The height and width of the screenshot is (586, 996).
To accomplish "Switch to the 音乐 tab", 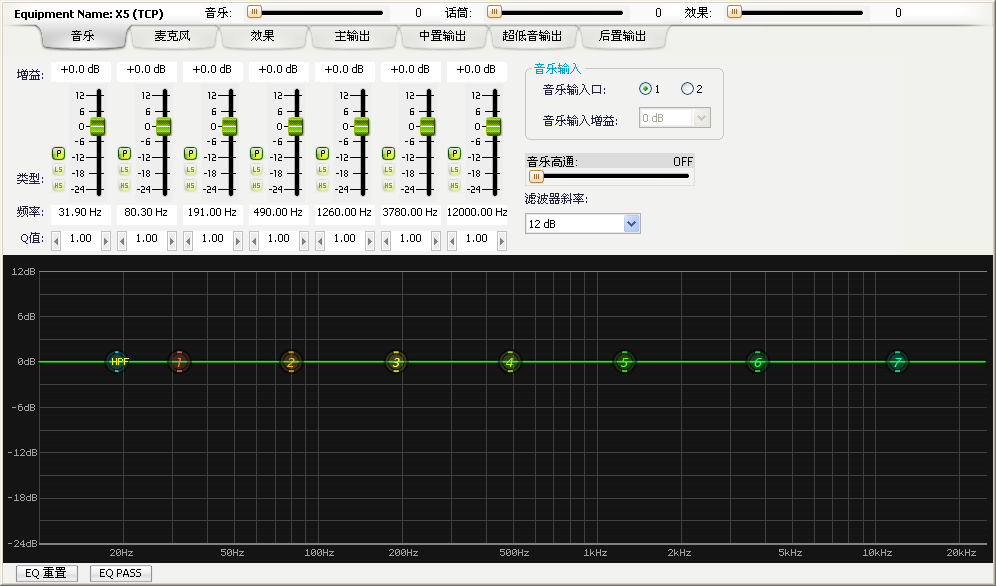I will point(83,36).
